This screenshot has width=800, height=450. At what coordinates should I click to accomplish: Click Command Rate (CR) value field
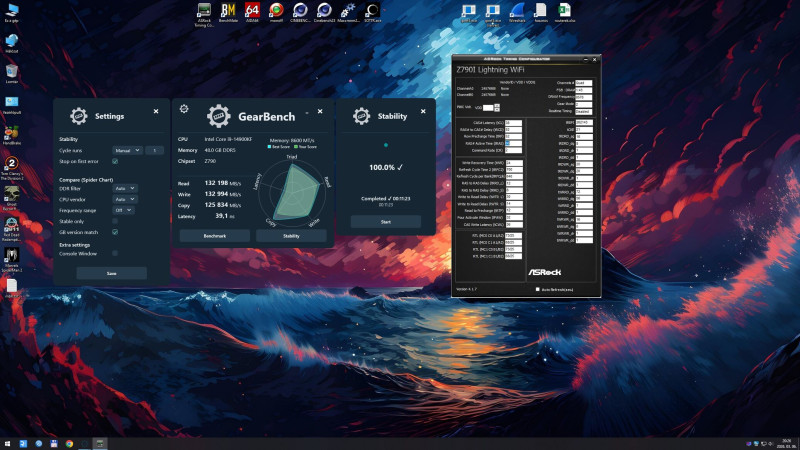pos(513,150)
